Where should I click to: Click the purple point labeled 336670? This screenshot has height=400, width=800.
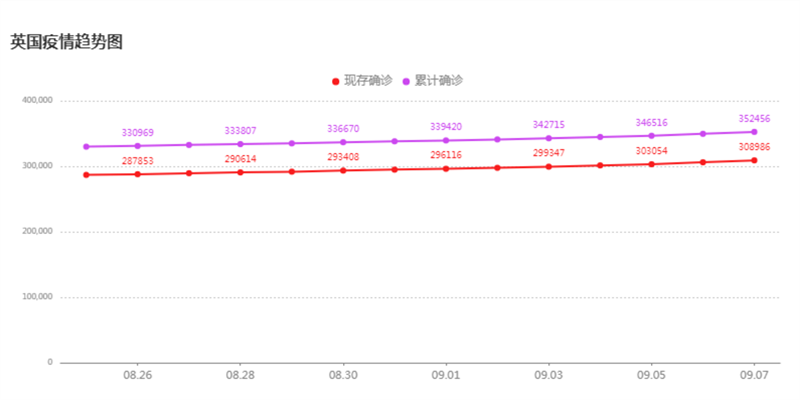[x=343, y=142]
